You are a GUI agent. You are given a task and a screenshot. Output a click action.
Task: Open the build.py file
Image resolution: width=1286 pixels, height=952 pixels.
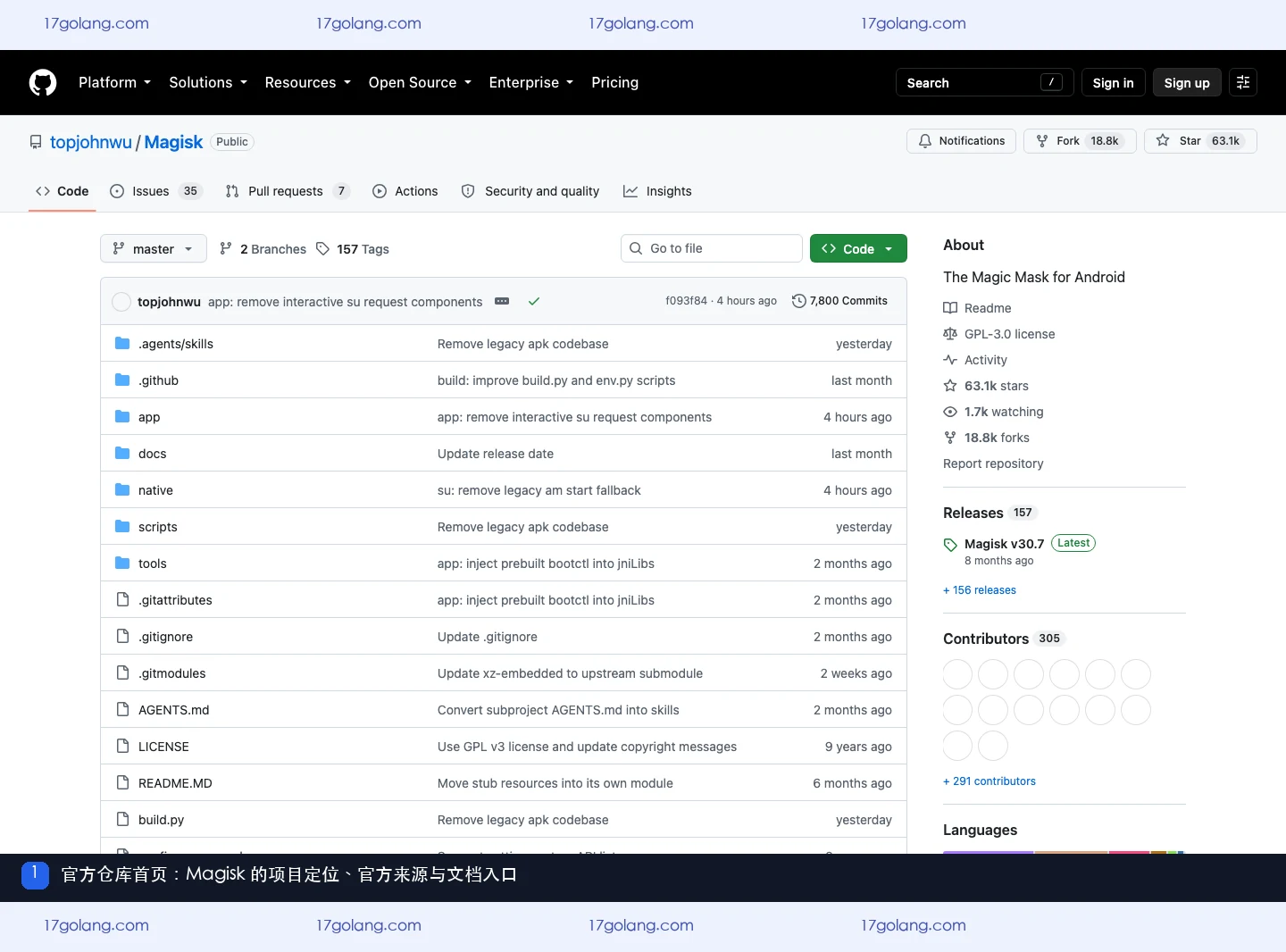tap(161, 820)
